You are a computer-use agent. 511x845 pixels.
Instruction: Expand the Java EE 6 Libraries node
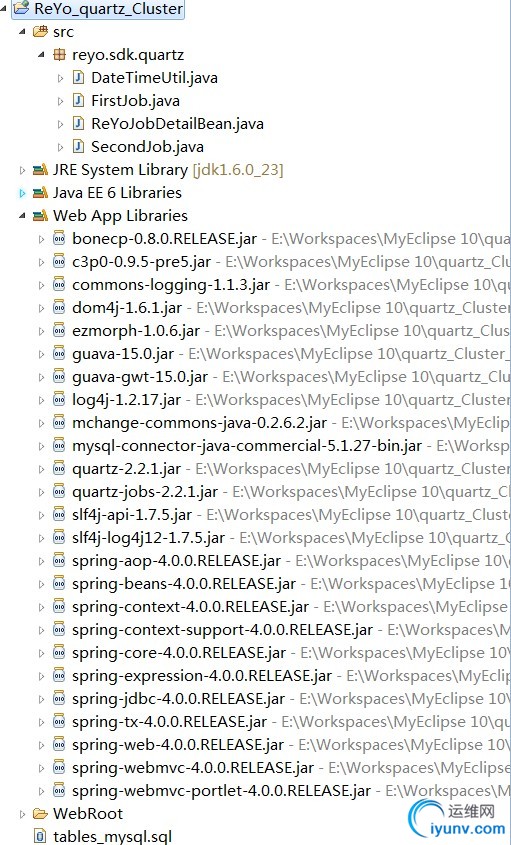22,193
